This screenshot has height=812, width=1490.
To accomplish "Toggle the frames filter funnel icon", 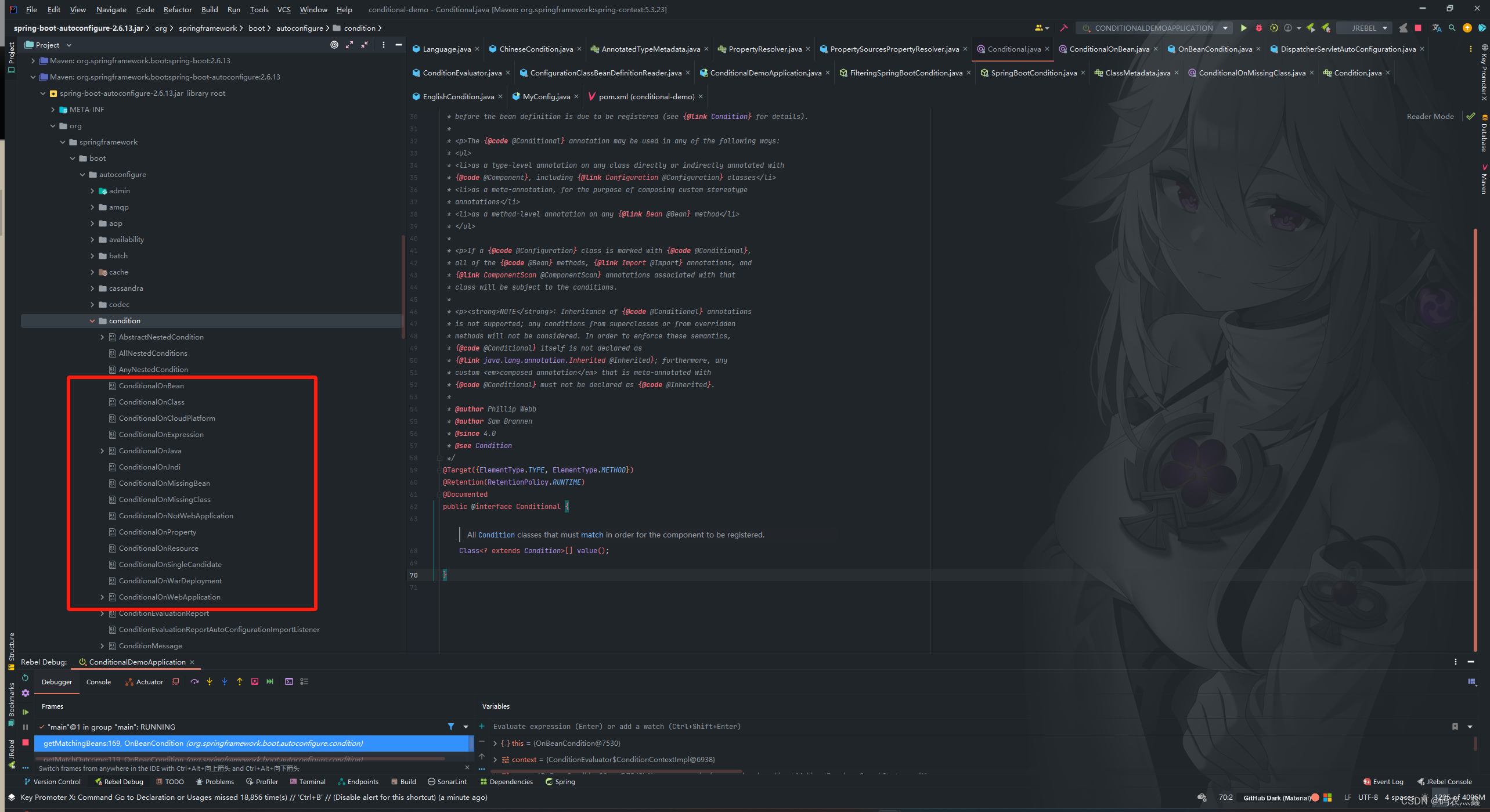I will [x=451, y=727].
